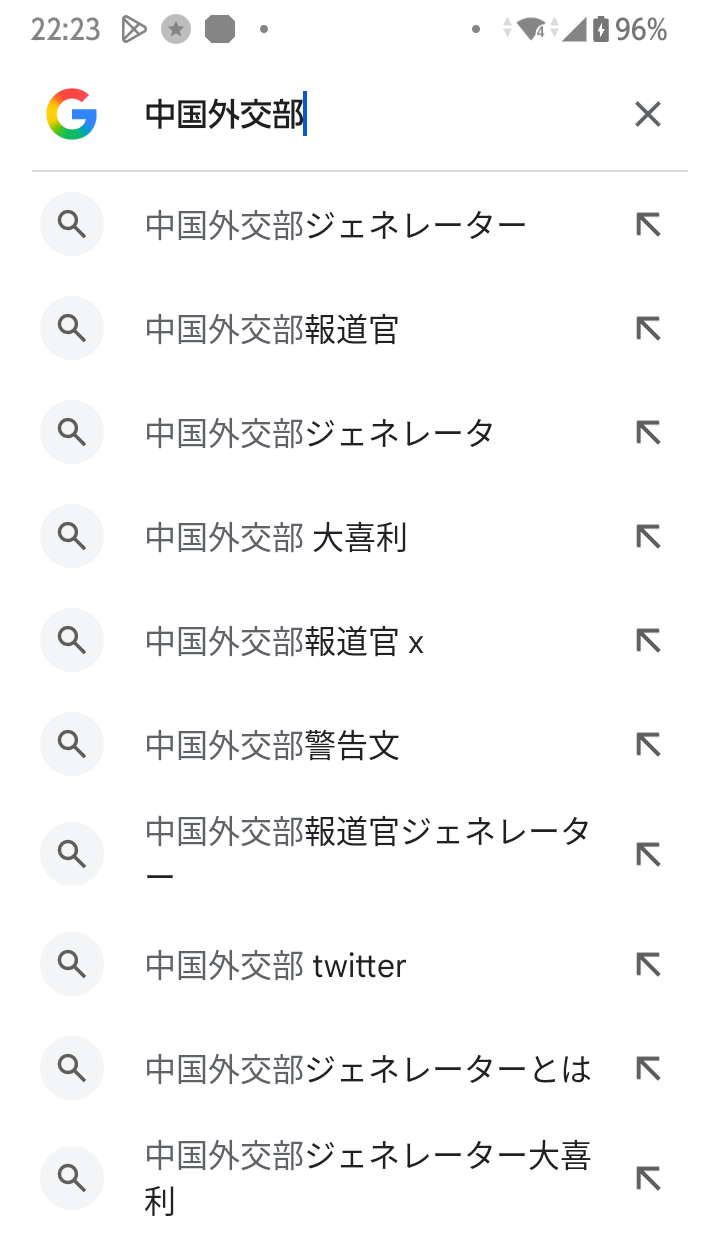Tap arrow icon next to 中国外交部 twitter

[648, 966]
